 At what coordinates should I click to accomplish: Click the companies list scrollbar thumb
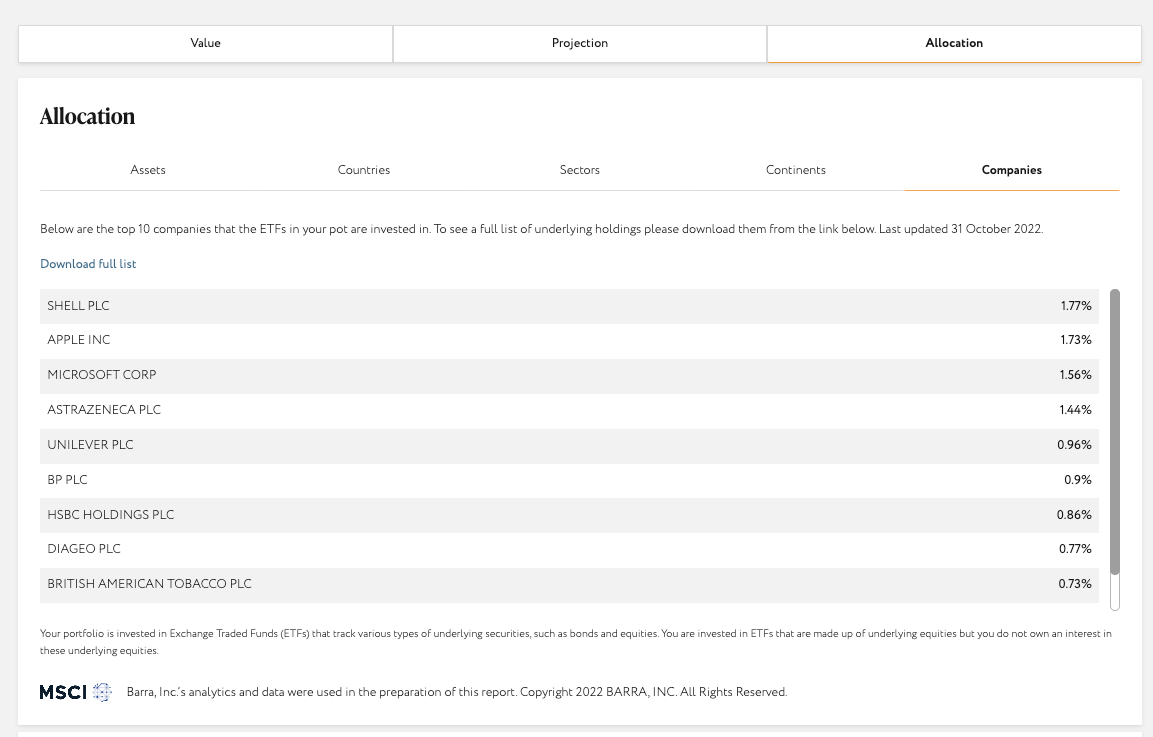pos(1115,432)
